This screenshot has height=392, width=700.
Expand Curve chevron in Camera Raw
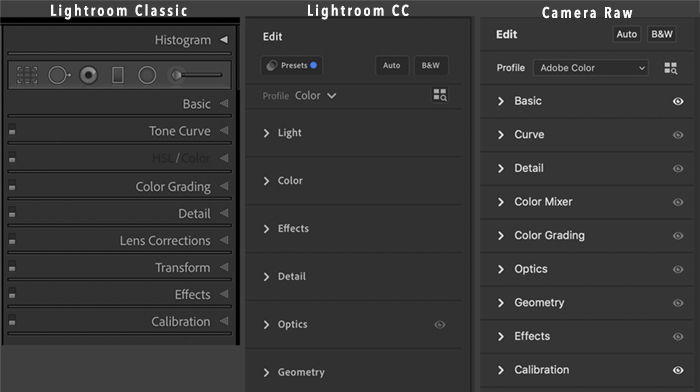[501, 135]
